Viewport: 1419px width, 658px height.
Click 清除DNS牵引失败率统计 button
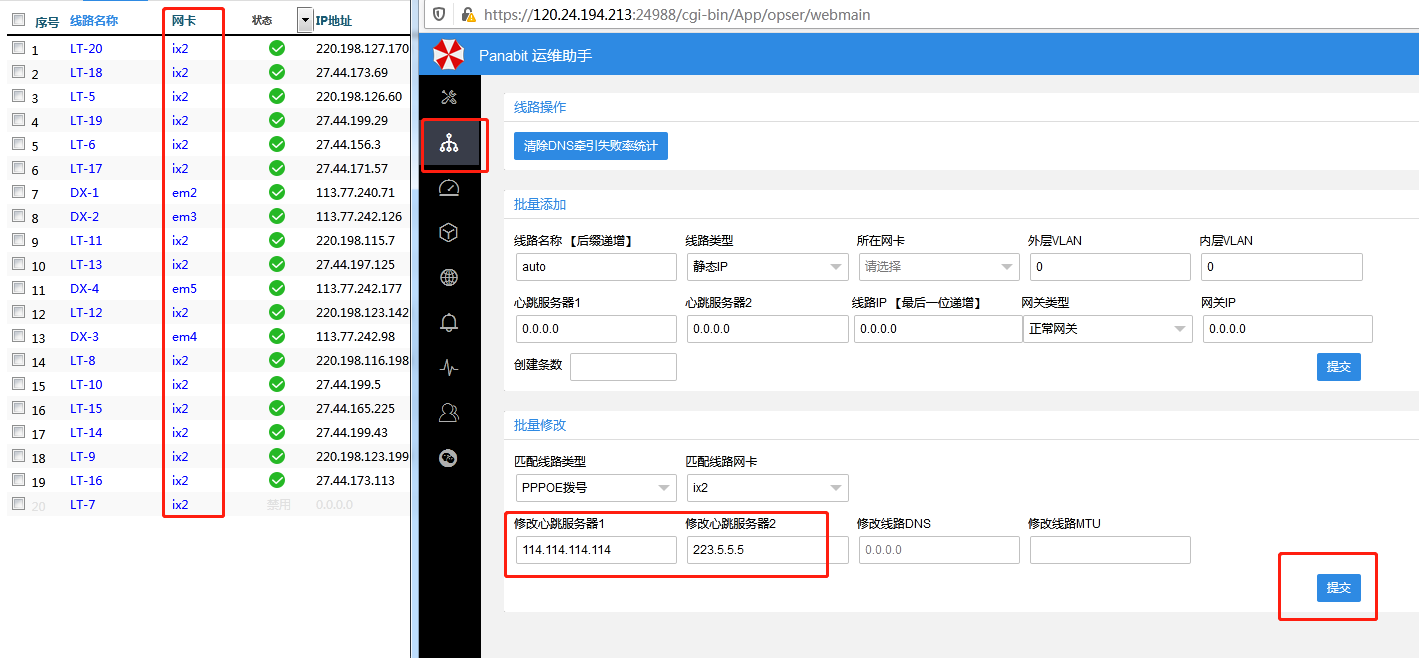pyautogui.click(x=590, y=146)
